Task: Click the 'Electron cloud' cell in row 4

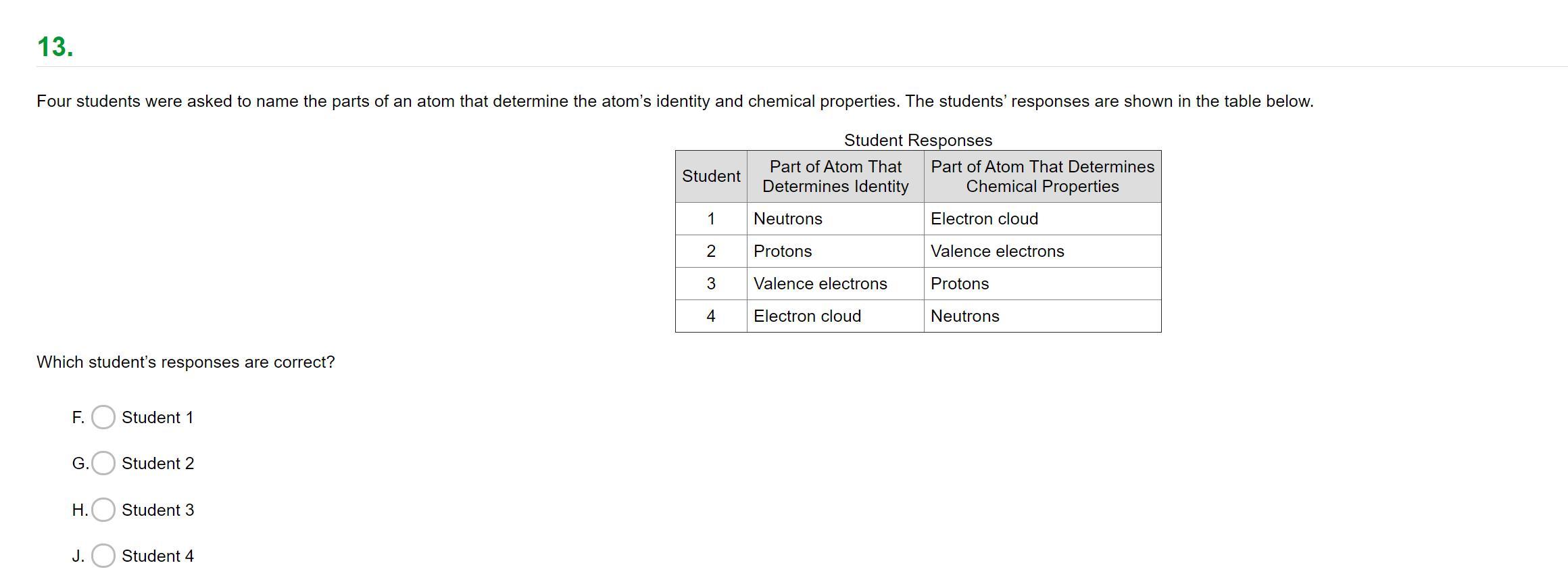Action: pos(807,316)
